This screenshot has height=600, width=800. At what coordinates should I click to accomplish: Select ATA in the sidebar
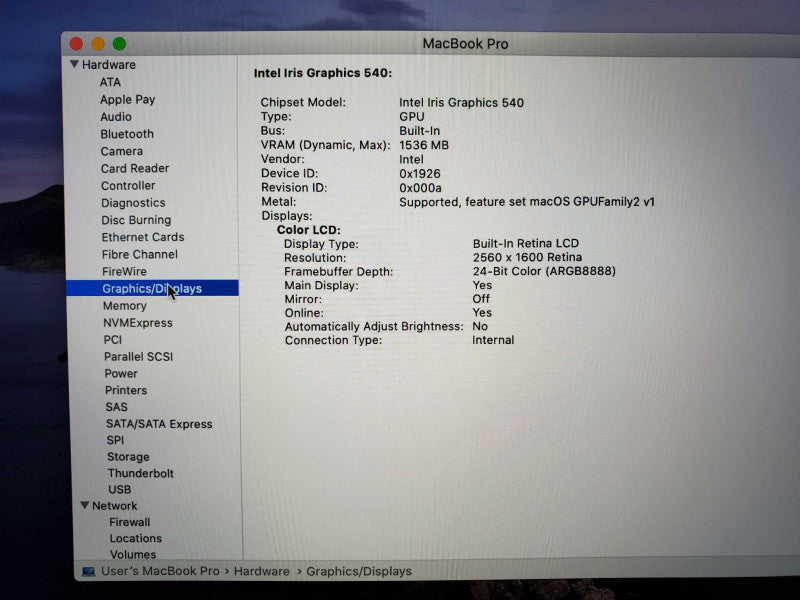(x=110, y=82)
